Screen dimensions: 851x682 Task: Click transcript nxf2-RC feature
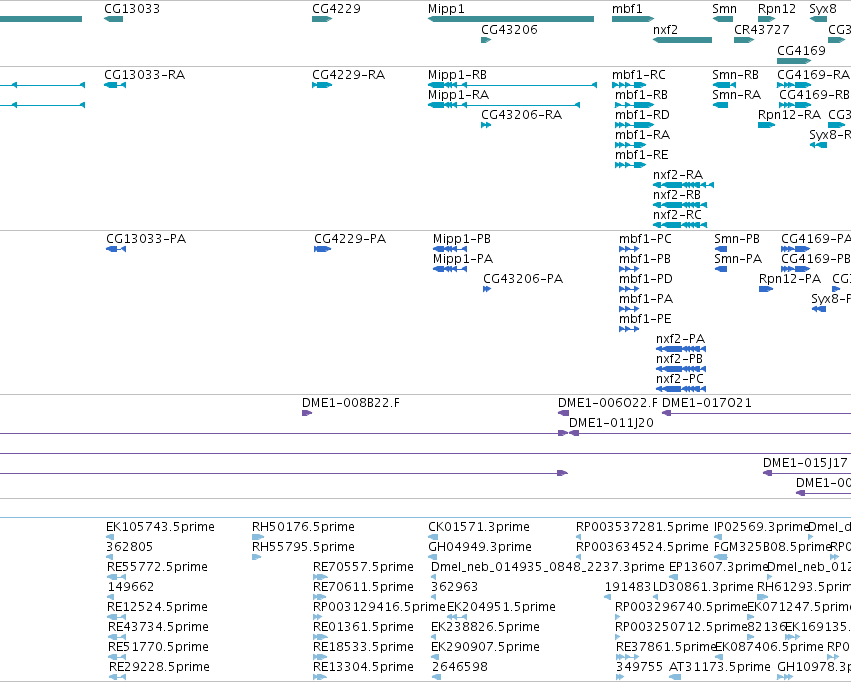point(680,225)
